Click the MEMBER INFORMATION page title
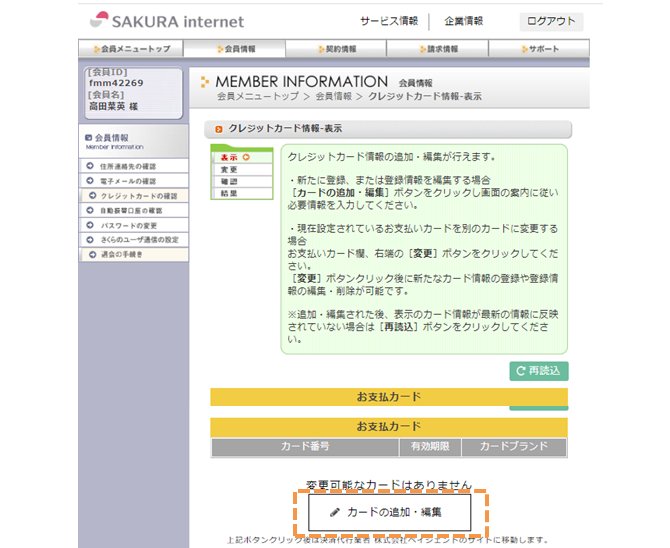The width and height of the screenshot is (670, 548). [x=302, y=81]
